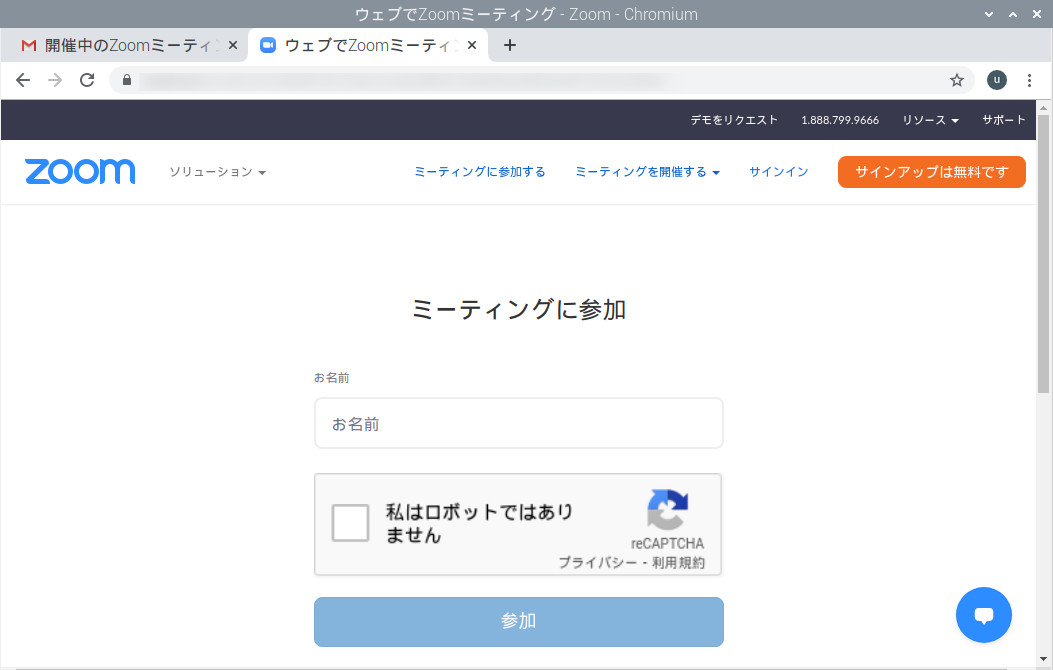Click the scrollbar down arrow
Screen dimensions: 1053x670
pos(1043,660)
